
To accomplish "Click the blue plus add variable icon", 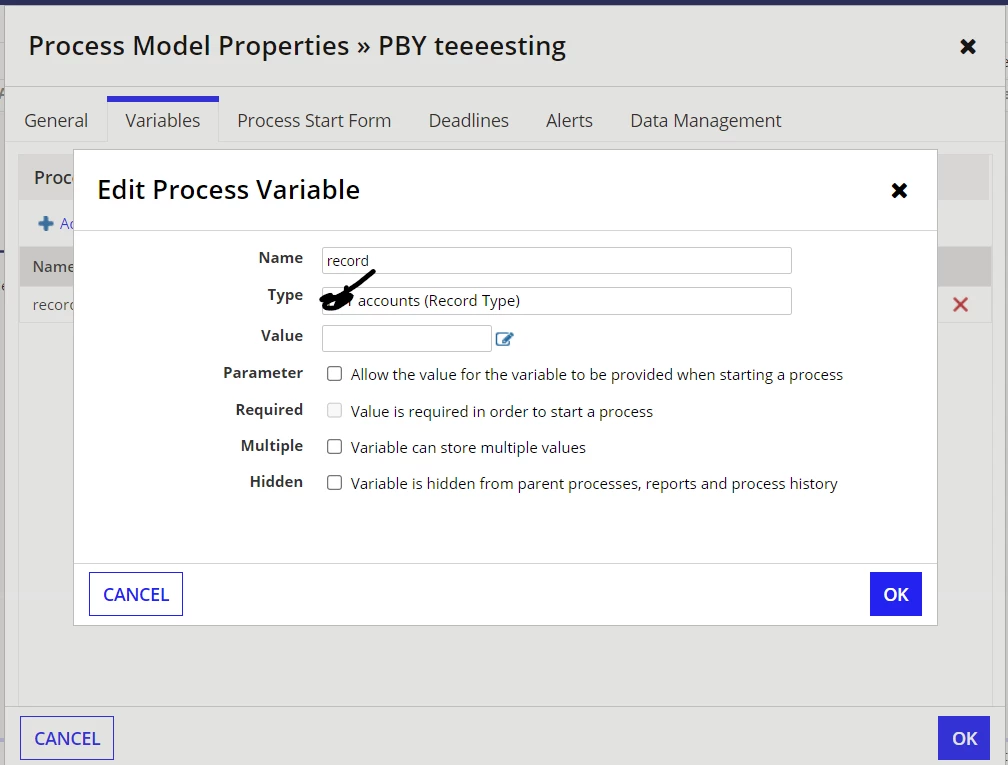I will (46, 223).
